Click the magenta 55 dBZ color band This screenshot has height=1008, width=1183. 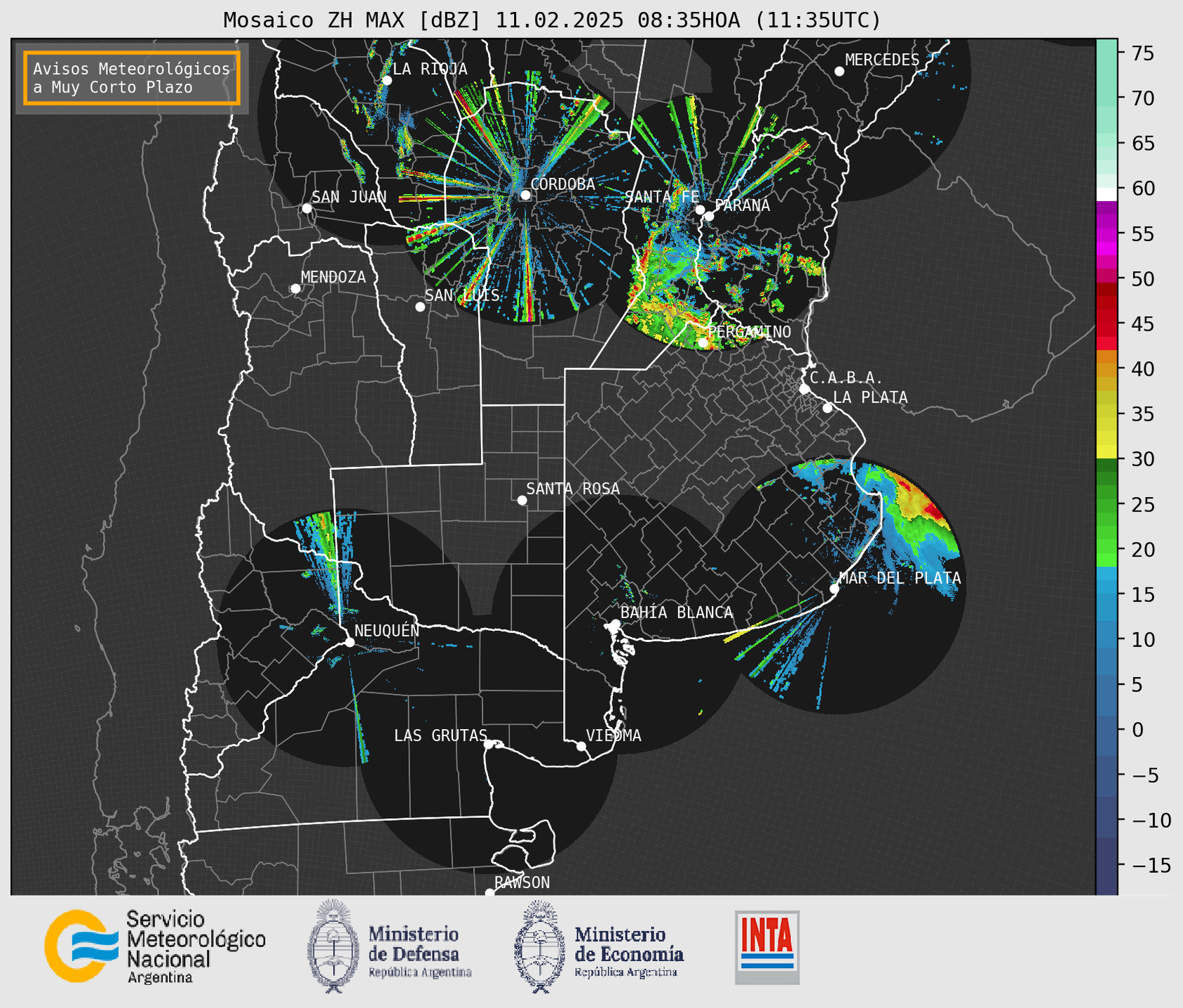(x=1107, y=233)
